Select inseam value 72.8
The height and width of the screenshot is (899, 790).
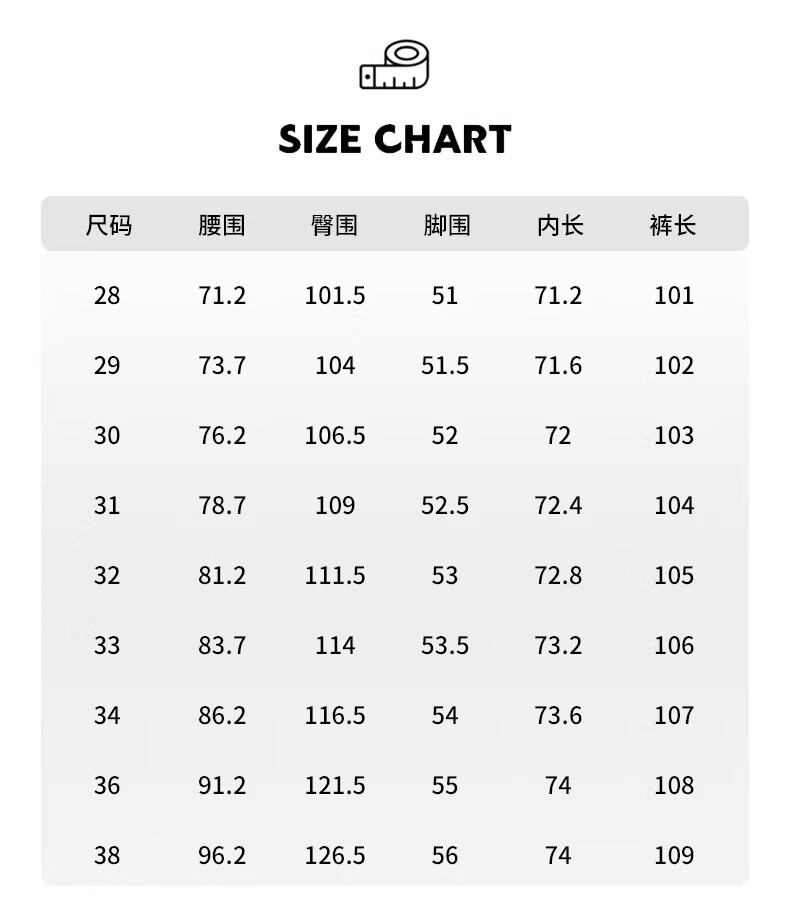point(558,576)
